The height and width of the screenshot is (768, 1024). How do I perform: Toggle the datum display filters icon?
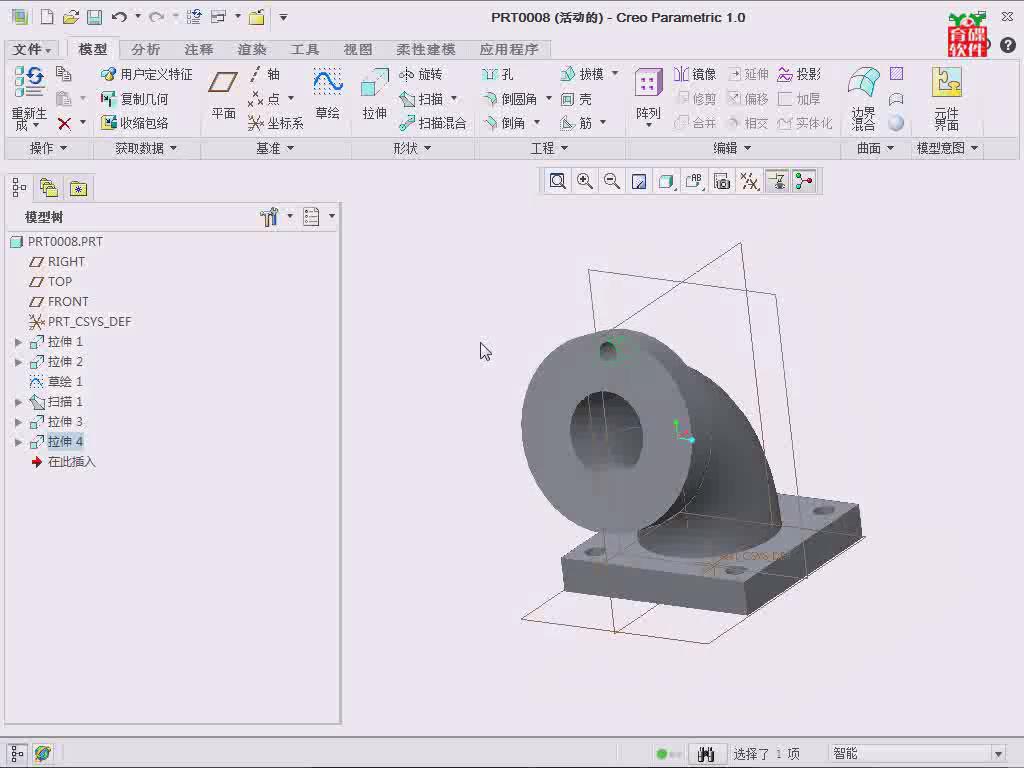[749, 181]
